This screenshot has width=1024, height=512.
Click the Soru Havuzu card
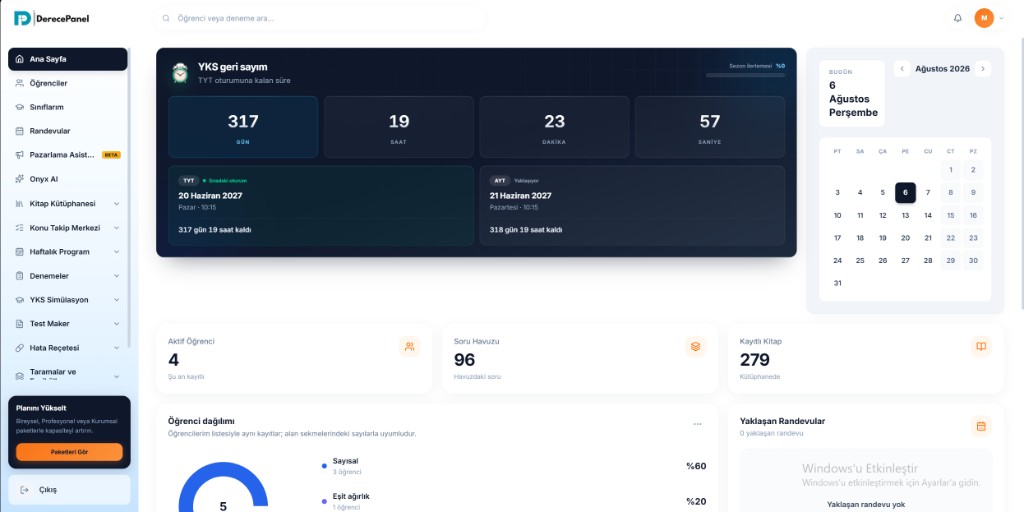pos(580,359)
